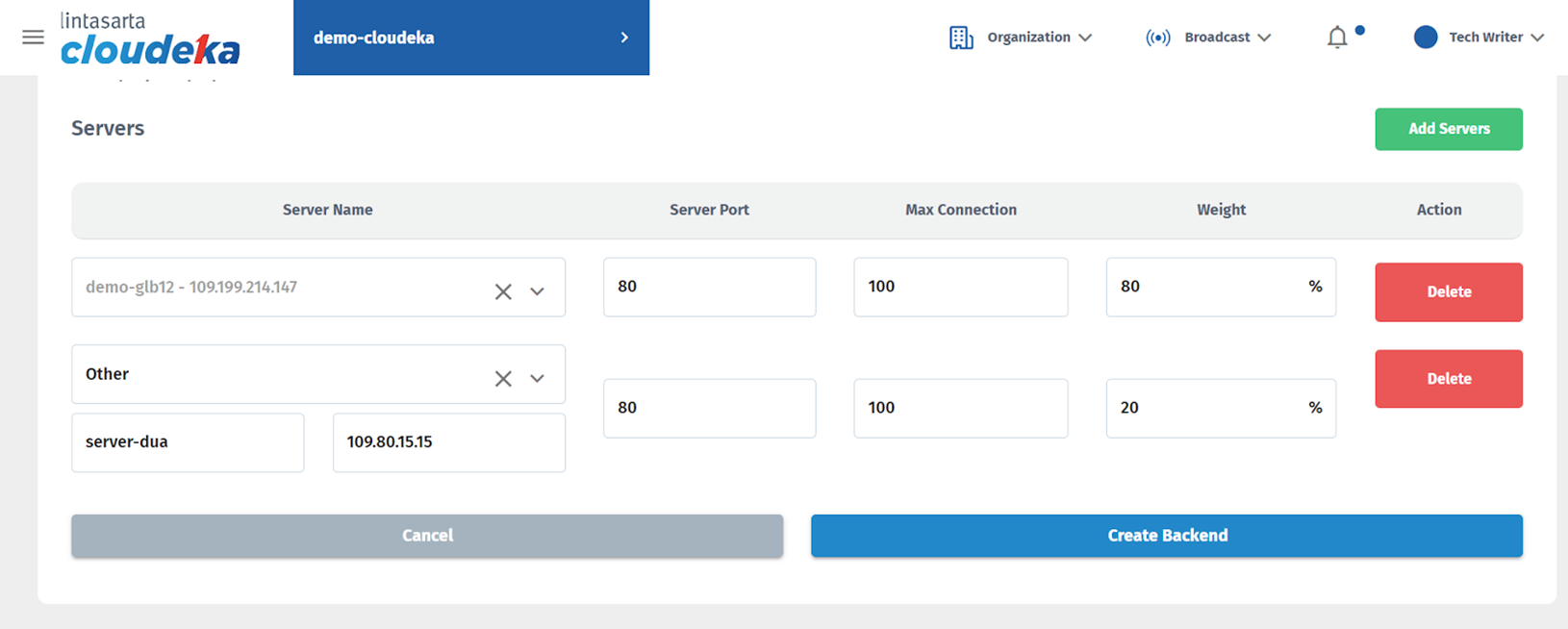Expand the demo-glb12 server name dropdown
1568x629 pixels.
point(538,291)
